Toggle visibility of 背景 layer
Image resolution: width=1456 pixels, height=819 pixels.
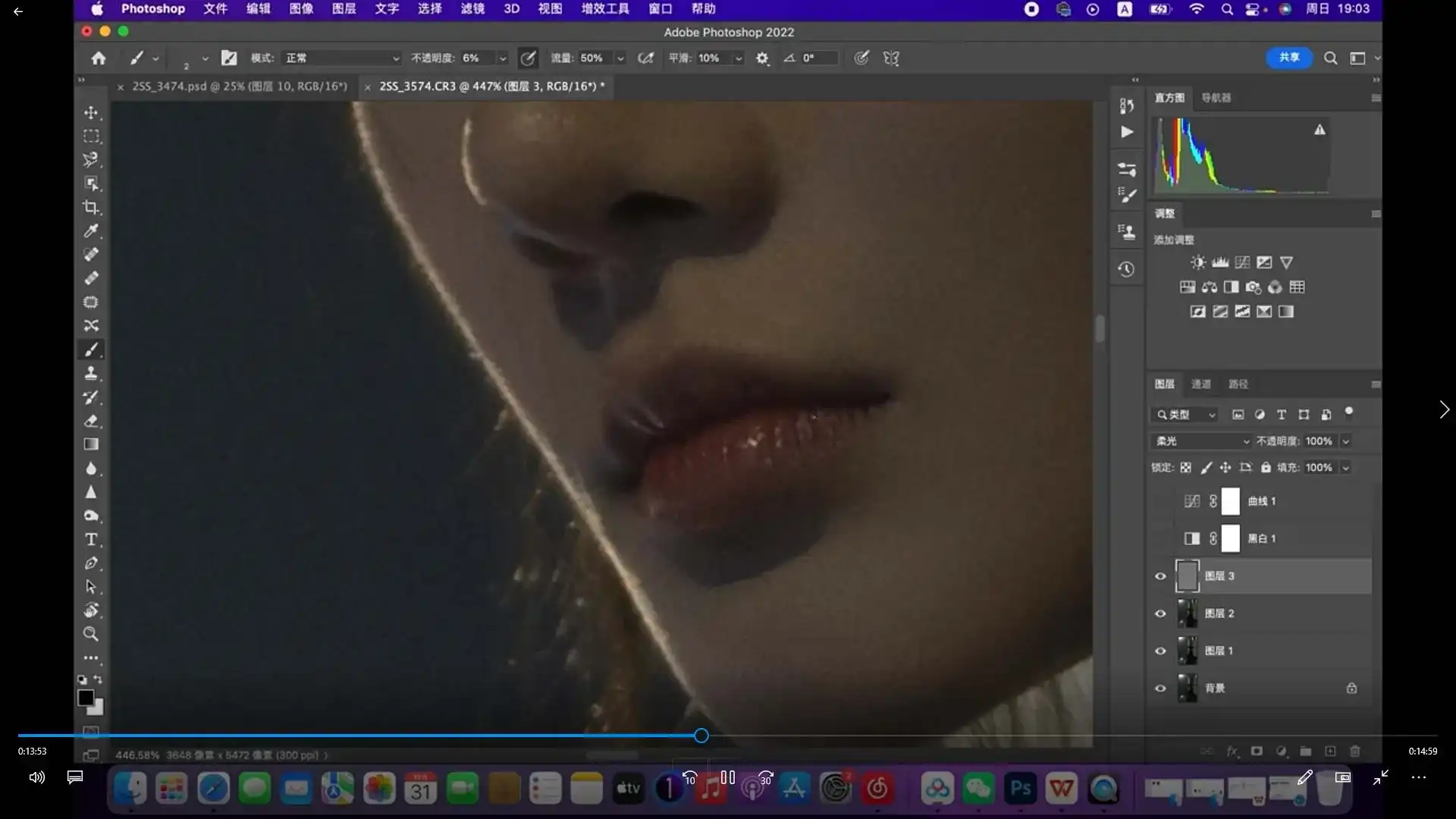pyautogui.click(x=1160, y=689)
